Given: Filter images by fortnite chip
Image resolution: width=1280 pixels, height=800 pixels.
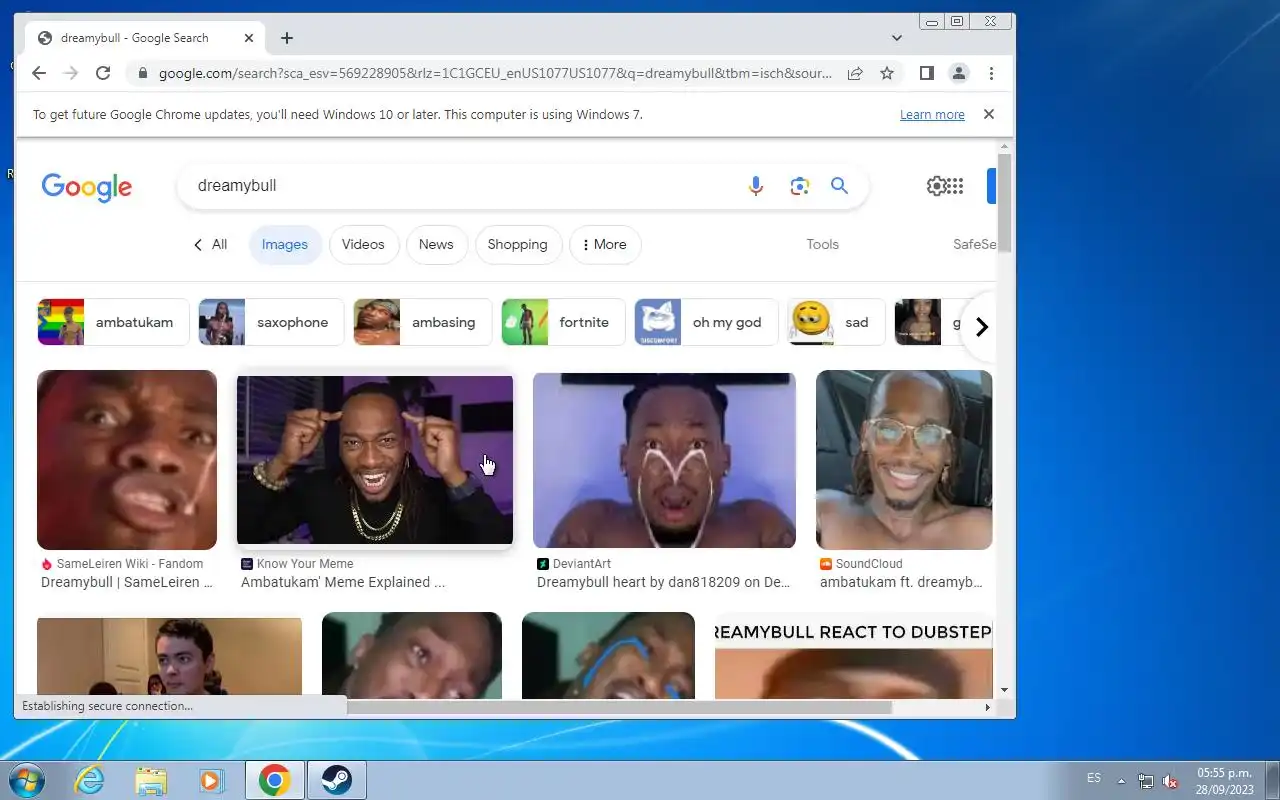Looking at the screenshot, I should click(x=563, y=322).
